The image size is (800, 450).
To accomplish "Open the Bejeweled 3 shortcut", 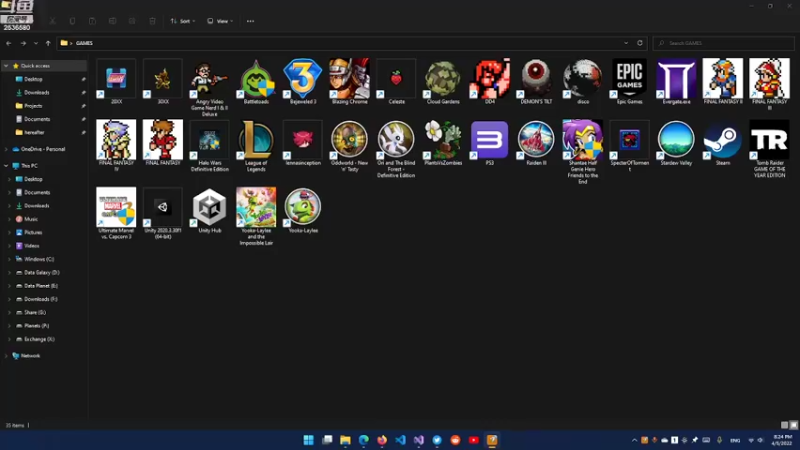I will 303,82.
